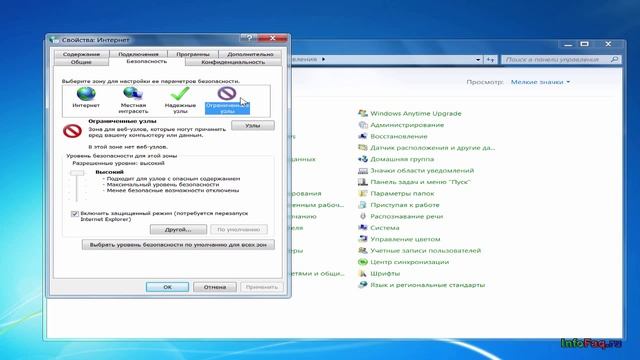The image size is (640, 360).
Task: Switch to the Содержание tab
Action: (81, 54)
